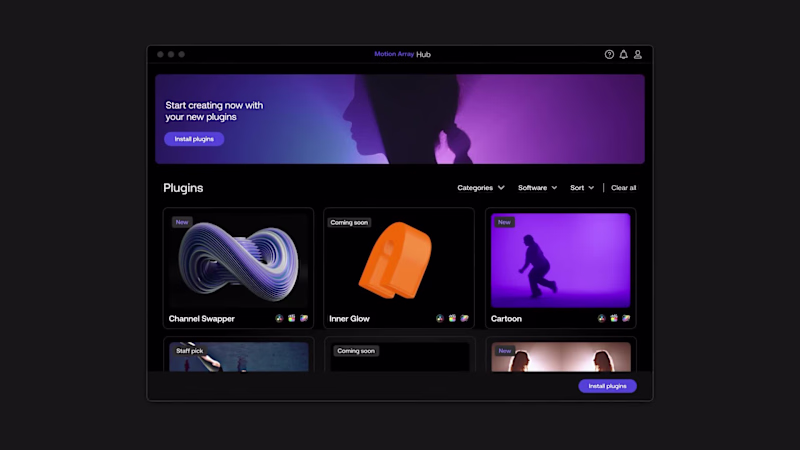Screen dimensions: 800x450
Task: Click New badge on Cartoon card
Action: (x=504, y=222)
